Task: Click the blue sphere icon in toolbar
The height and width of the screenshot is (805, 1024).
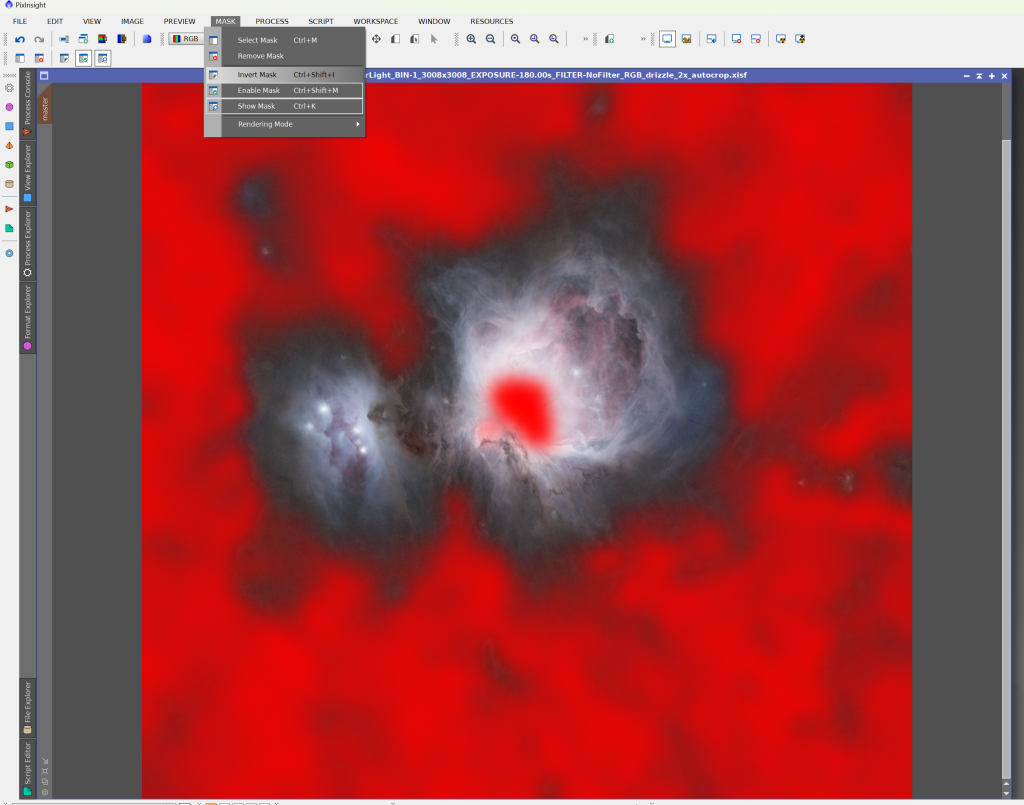Action: pos(146,39)
